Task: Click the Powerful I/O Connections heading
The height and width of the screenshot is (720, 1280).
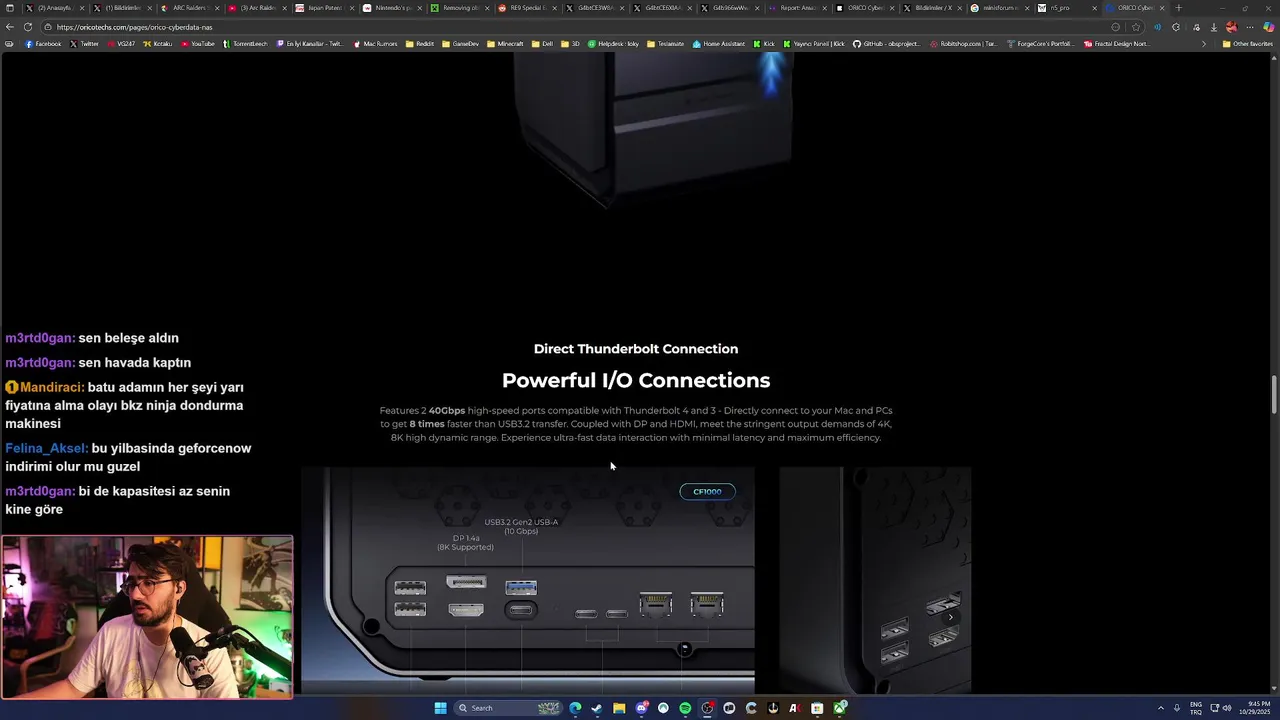Action: [636, 380]
